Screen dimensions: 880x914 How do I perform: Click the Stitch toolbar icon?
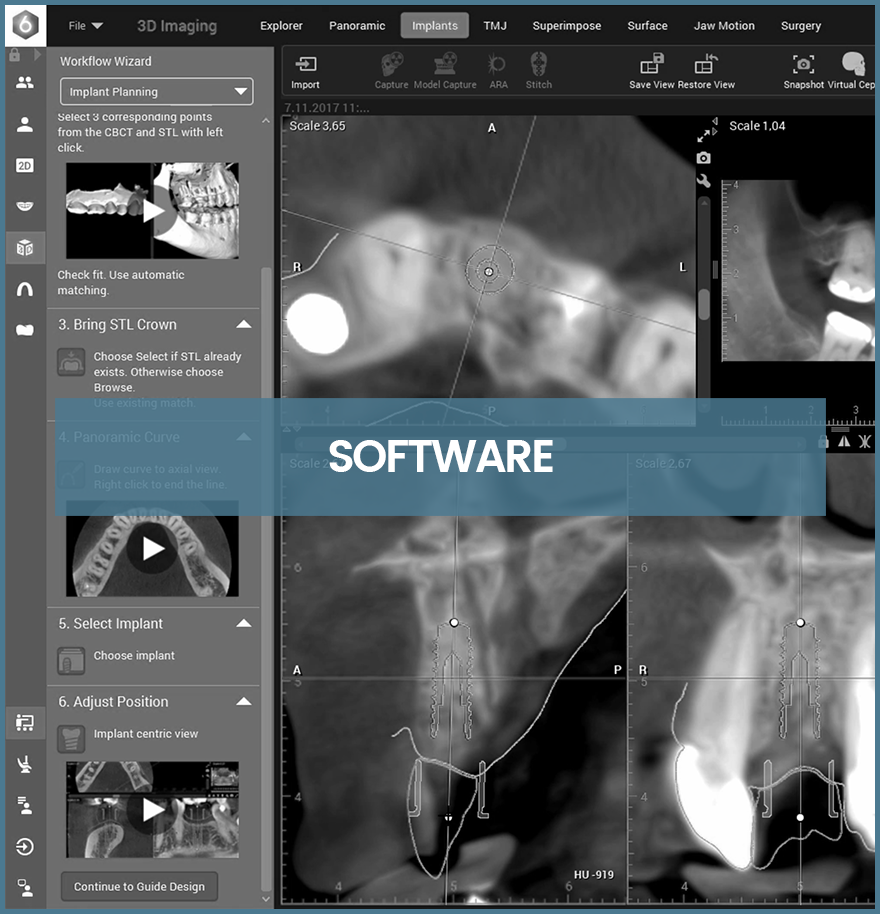tap(538, 71)
